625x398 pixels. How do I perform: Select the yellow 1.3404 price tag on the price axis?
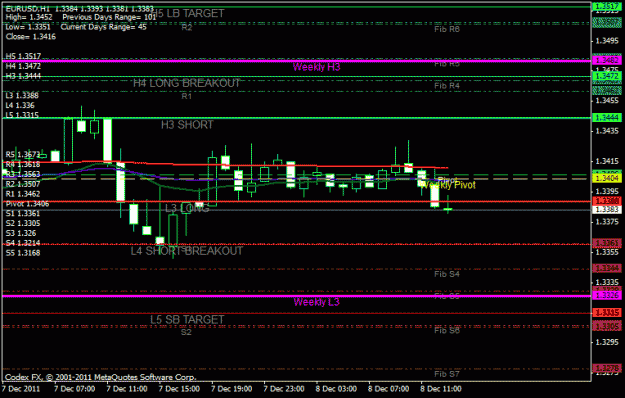pos(607,178)
